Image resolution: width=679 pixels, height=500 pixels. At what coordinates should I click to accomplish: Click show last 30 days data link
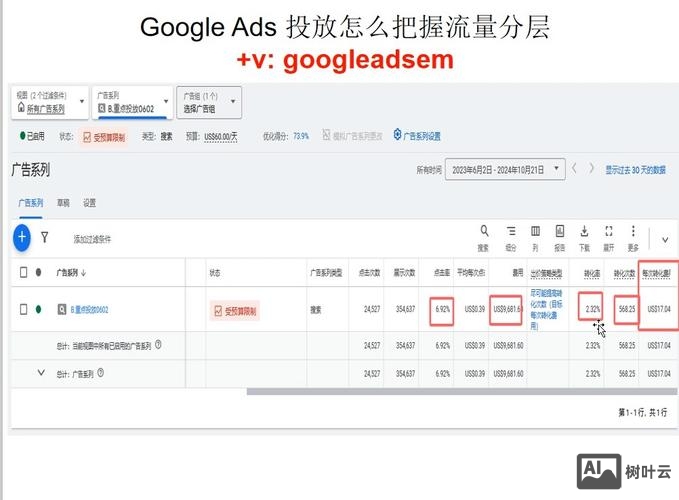635,170
